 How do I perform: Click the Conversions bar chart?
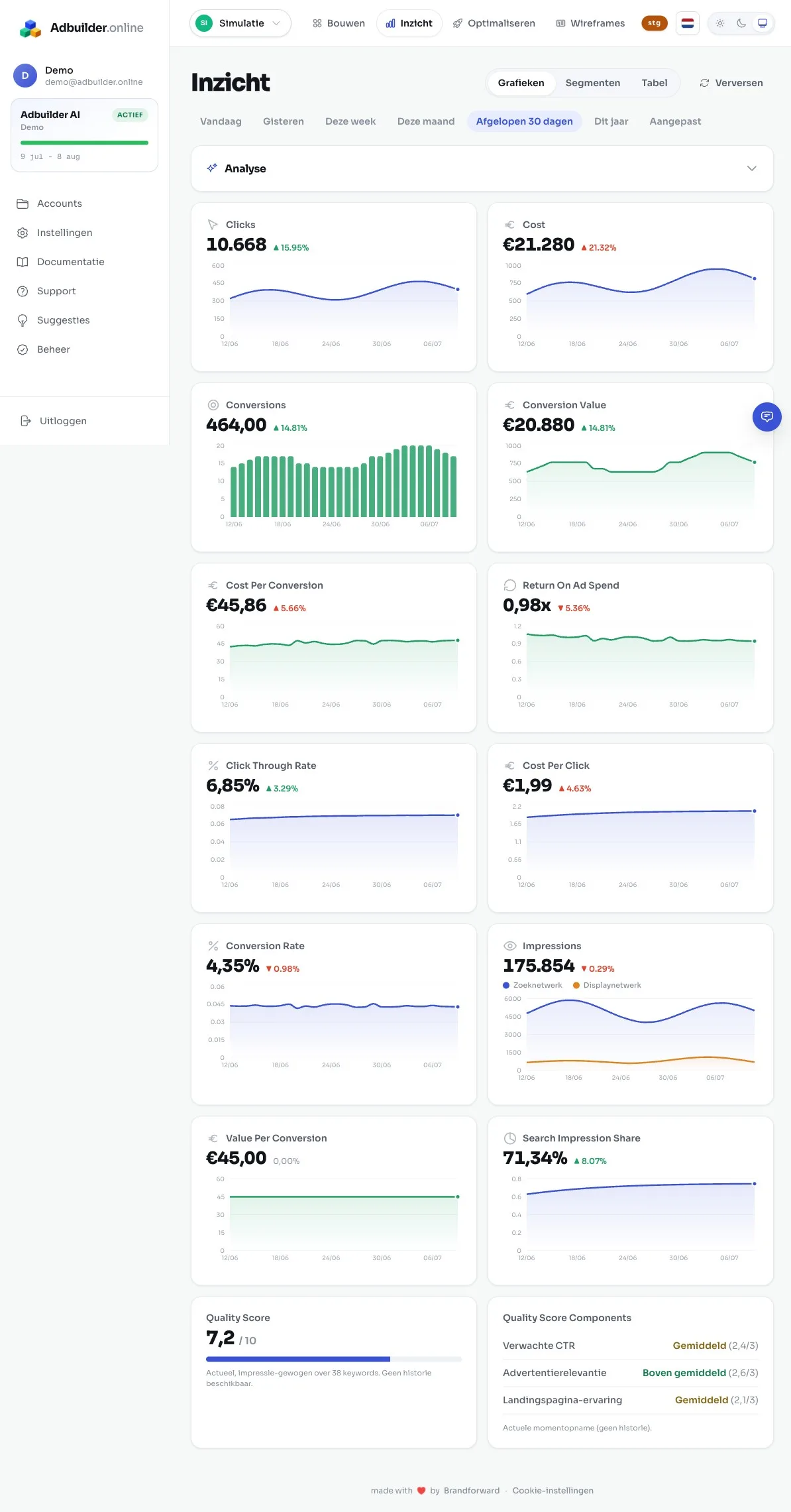[344, 481]
